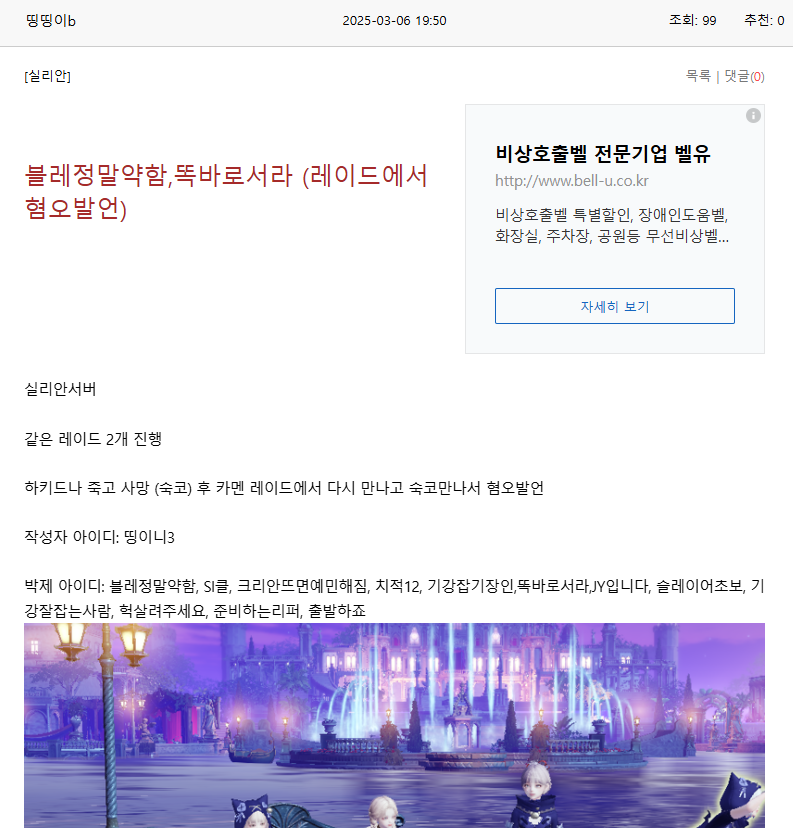Click author name 띵띵이b

(x=51, y=21)
